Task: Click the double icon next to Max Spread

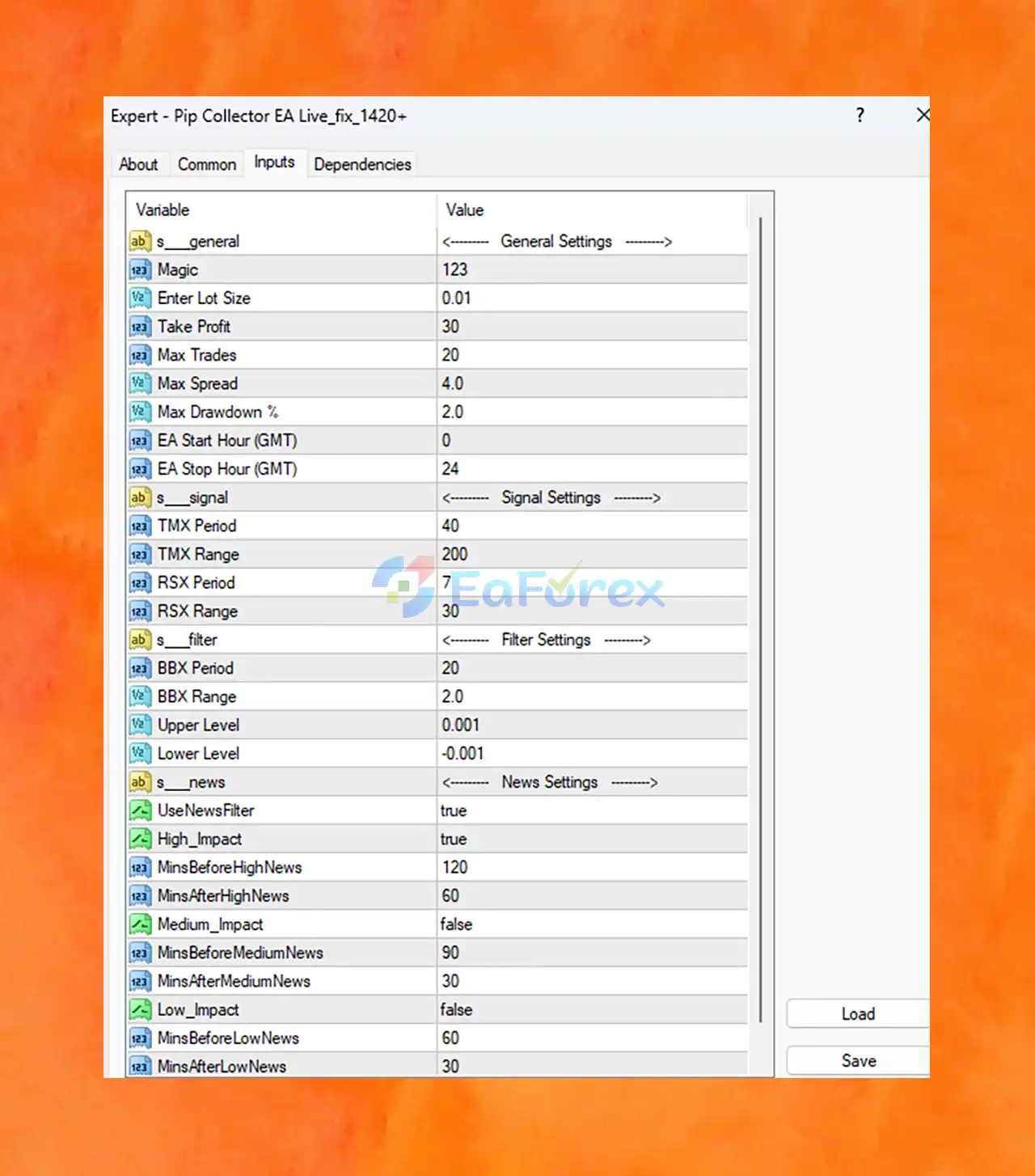Action: click(x=140, y=383)
